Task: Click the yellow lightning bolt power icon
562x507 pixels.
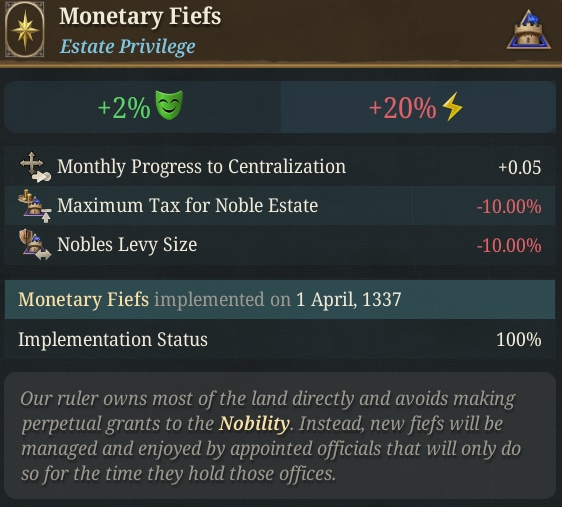Action: click(x=452, y=106)
